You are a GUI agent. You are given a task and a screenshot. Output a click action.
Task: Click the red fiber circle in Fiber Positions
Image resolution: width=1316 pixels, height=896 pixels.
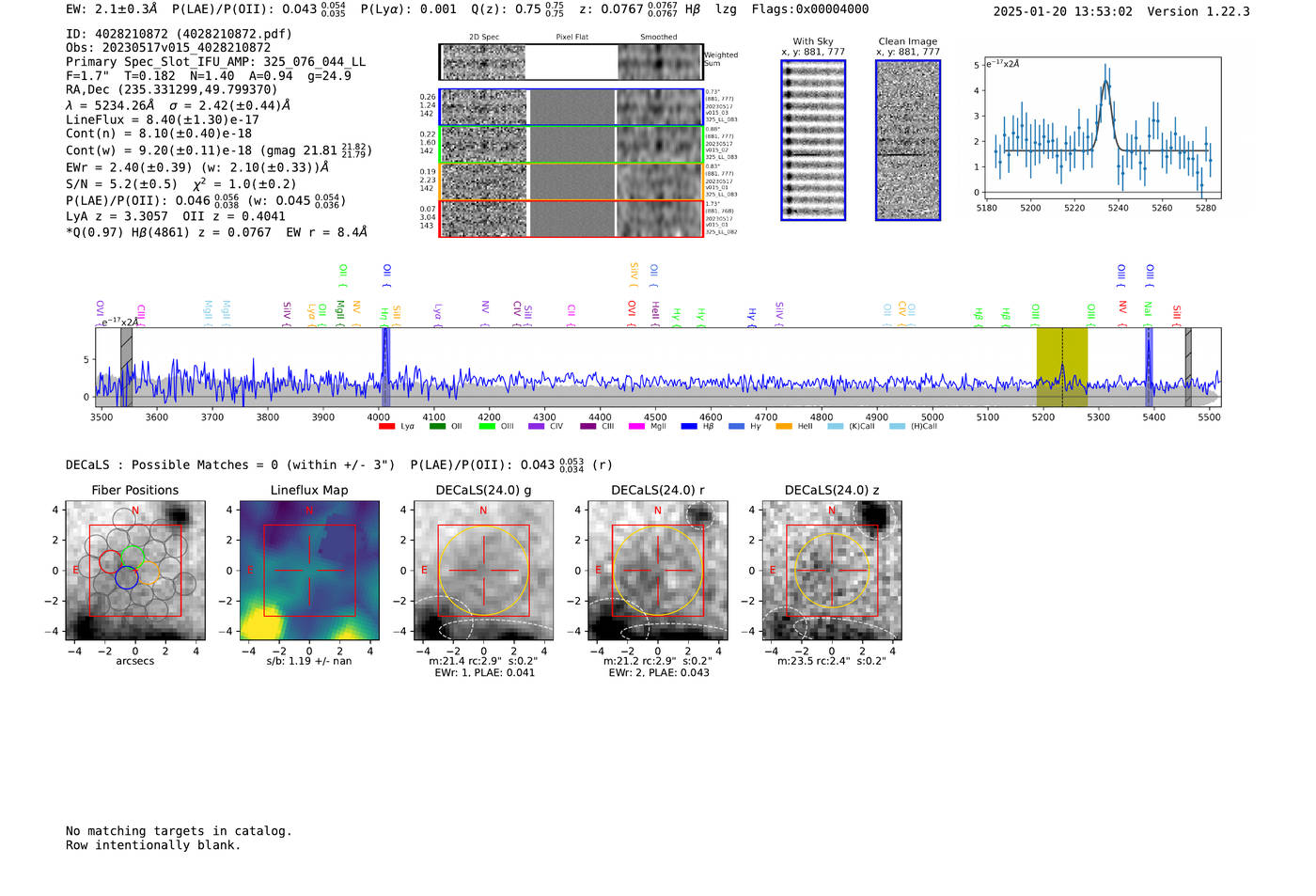click(x=110, y=562)
